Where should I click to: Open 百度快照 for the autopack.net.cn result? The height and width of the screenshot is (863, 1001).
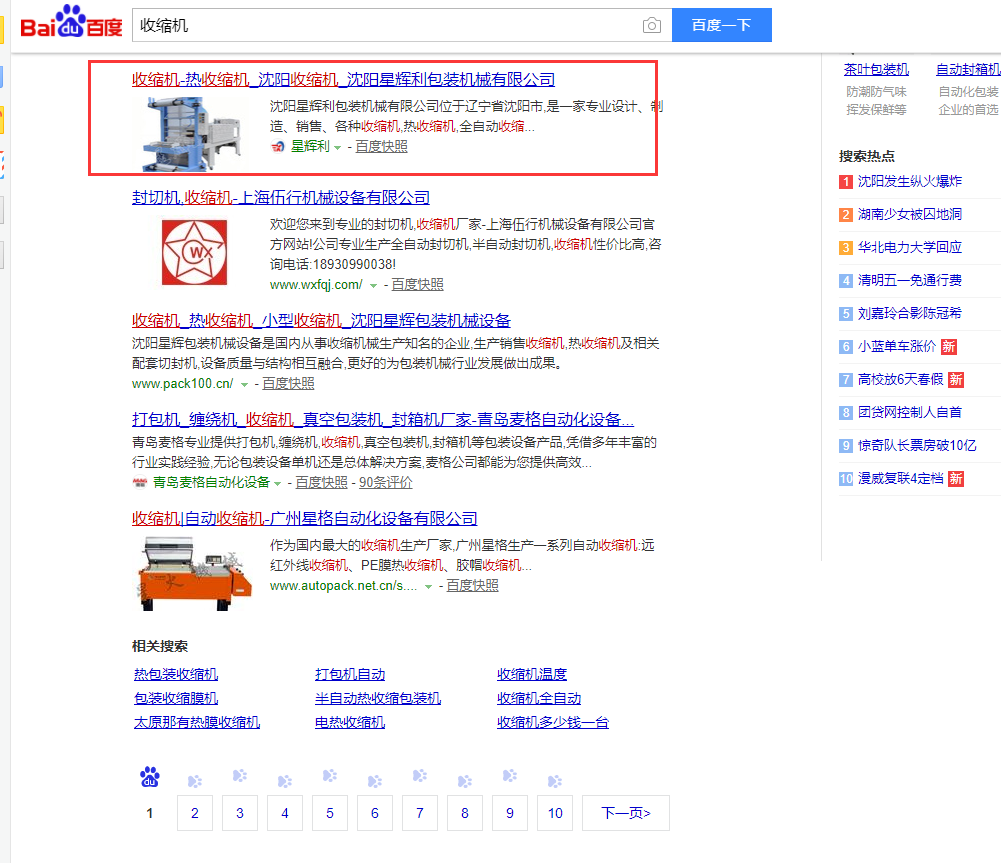pyautogui.click(x=472, y=586)
